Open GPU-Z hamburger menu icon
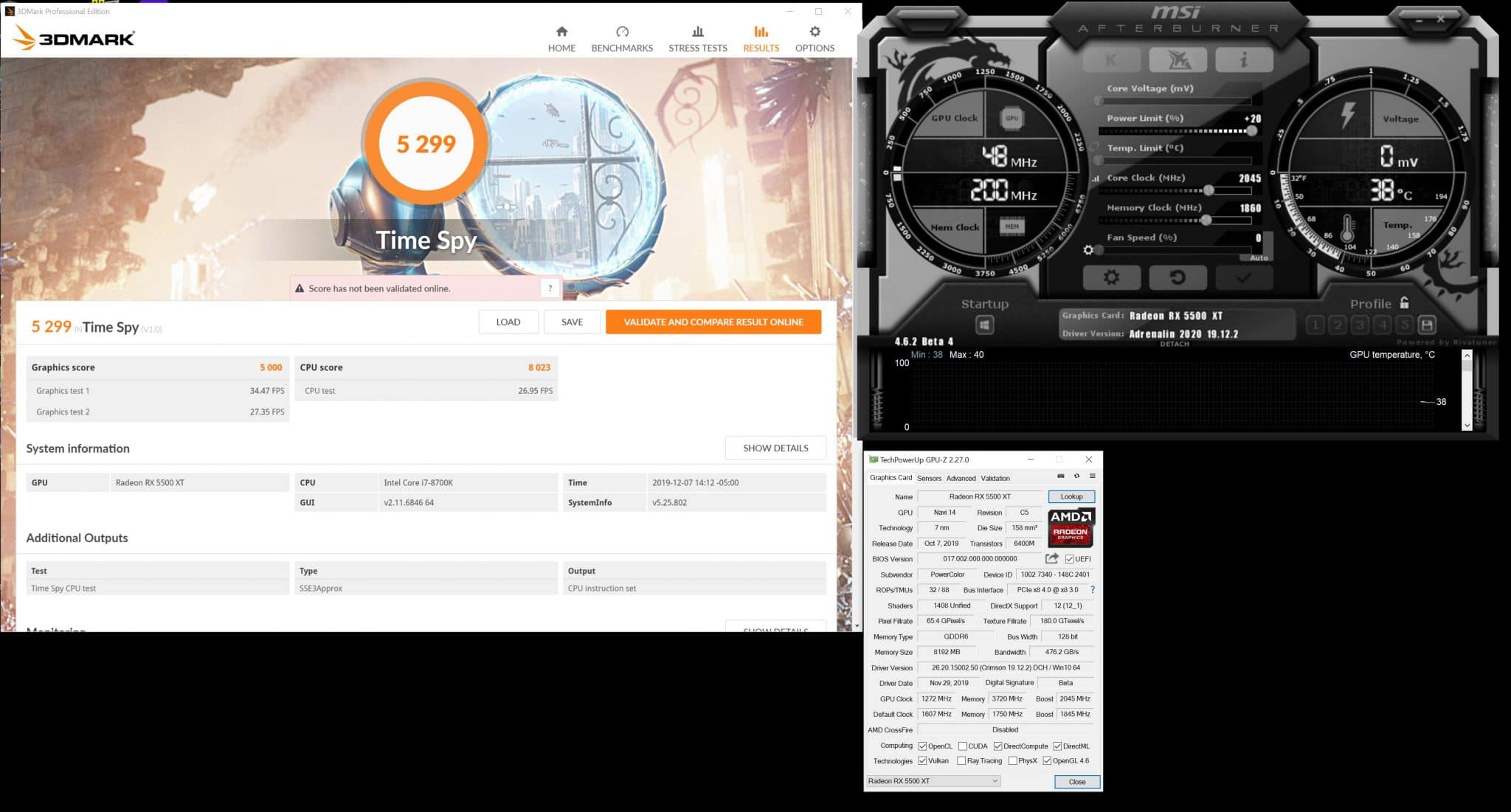The width and height of the screenshot is (1511, 812). pyautogui.click(x=1092, y=476)
